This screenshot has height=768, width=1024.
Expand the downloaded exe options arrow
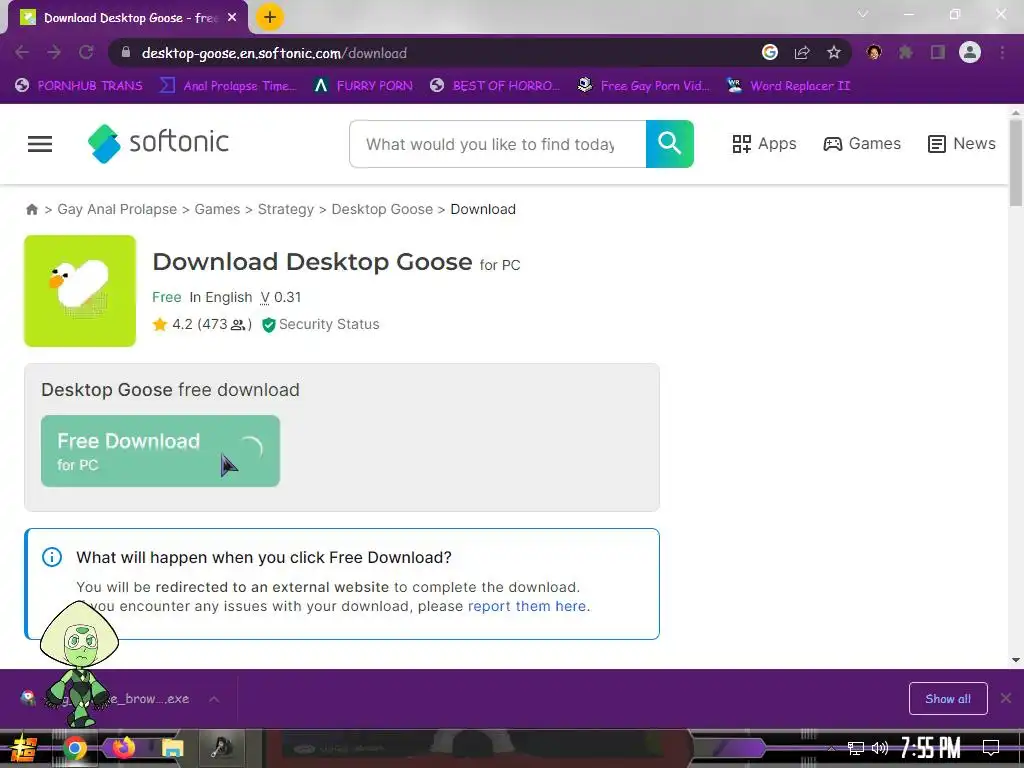[x=214, y=699]
